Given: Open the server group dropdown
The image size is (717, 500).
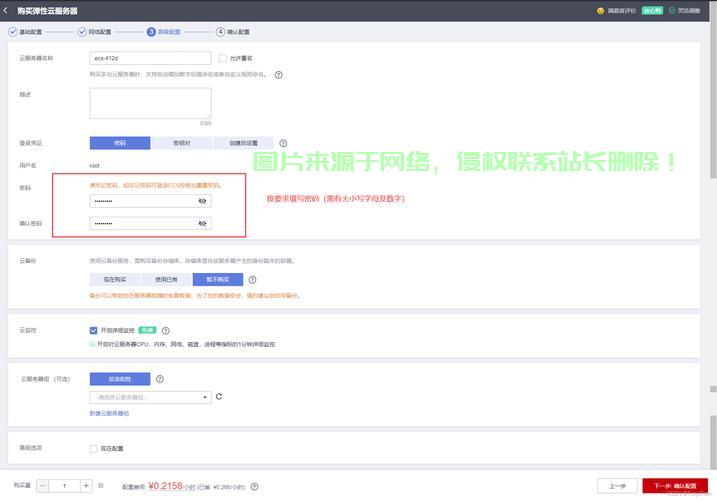Looking at the screenshot, I should tap(150, 397).
